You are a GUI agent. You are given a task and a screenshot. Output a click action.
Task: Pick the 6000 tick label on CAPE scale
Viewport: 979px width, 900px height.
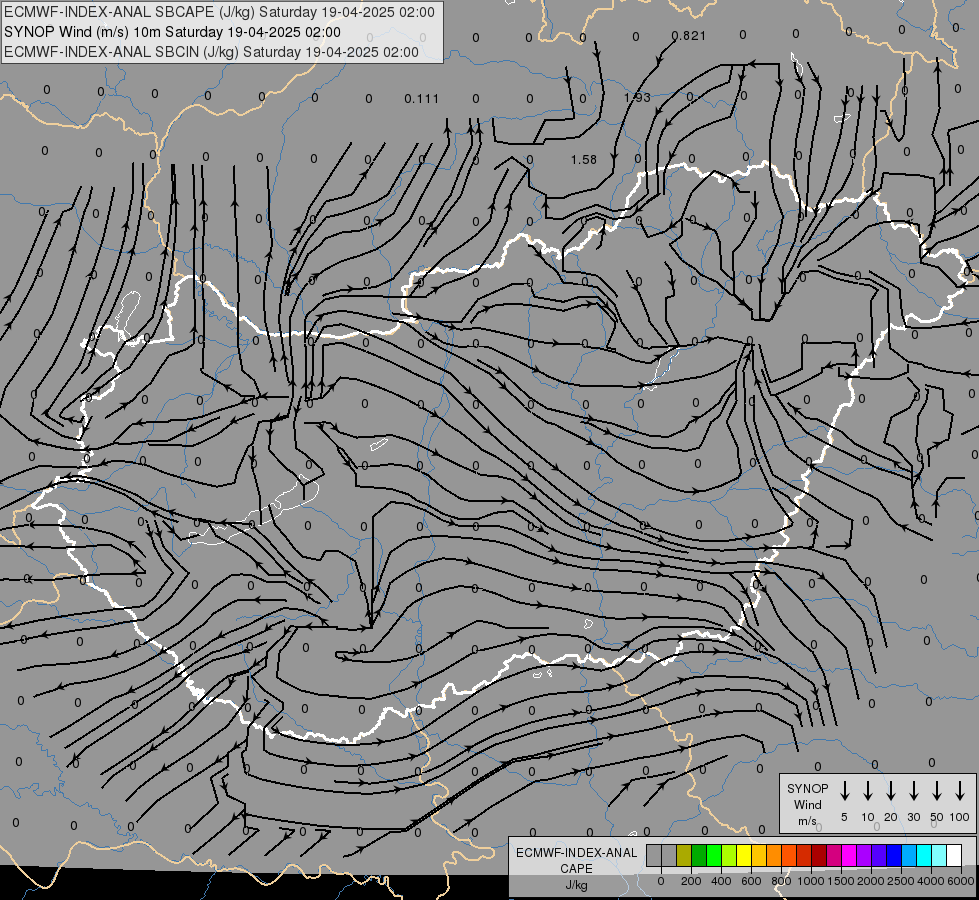tap(961, 881)
